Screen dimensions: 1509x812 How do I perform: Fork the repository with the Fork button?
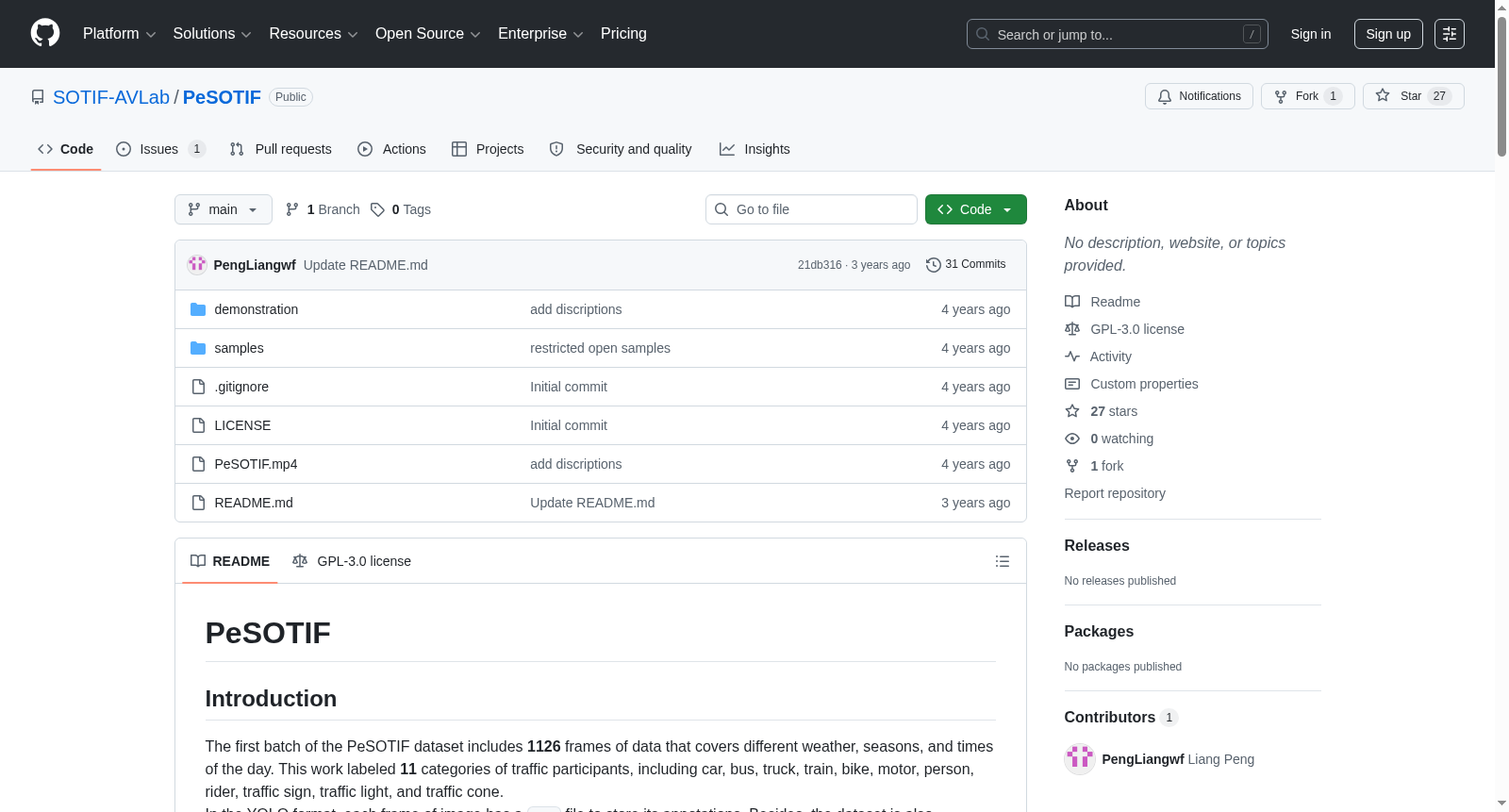coord(1308,96)
